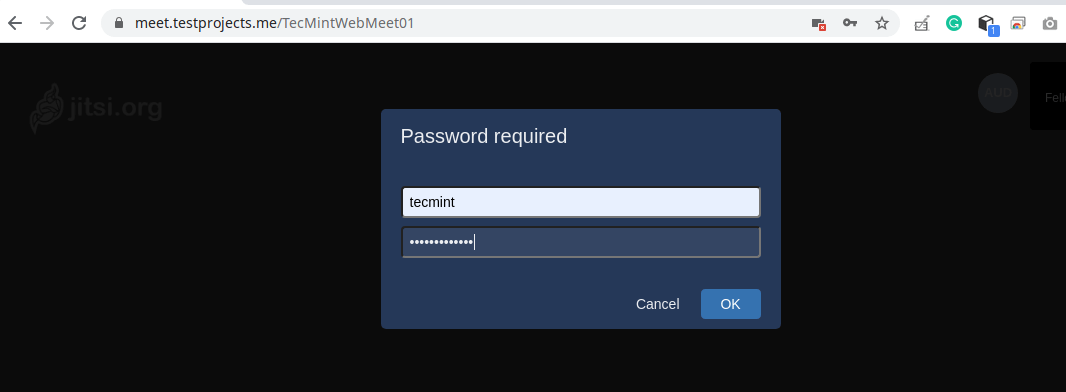
Task: Focus the username field containing tecmint
Action: click(x=581, y=202)
